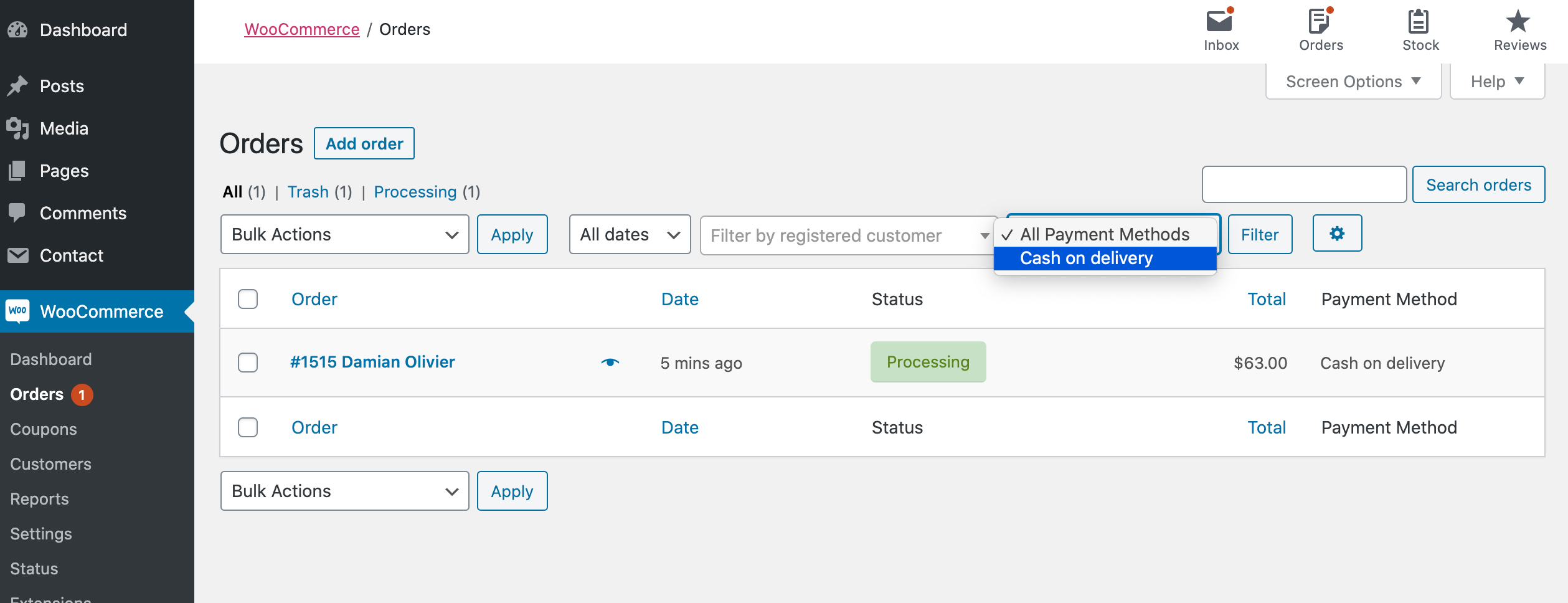This screenshot has height=603, width=1568.
Task: Switch to the Processing orders view
Action: pyautogui.click(x=415, y=192)
